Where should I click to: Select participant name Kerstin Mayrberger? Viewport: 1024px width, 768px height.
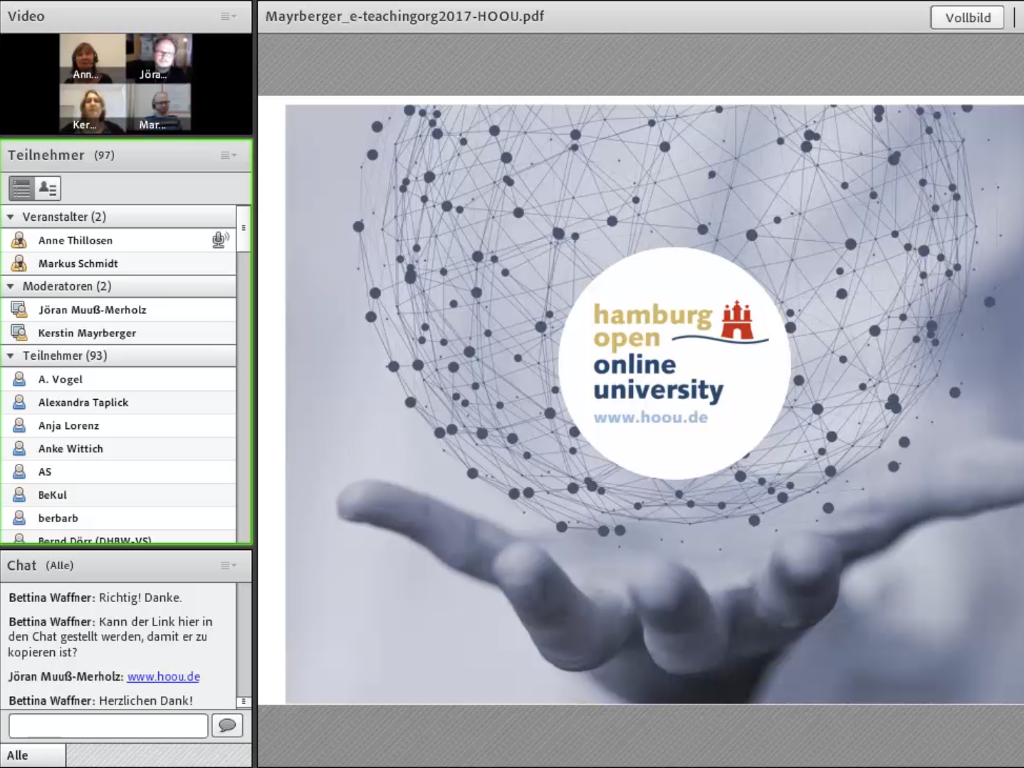[x=87, y=333]
